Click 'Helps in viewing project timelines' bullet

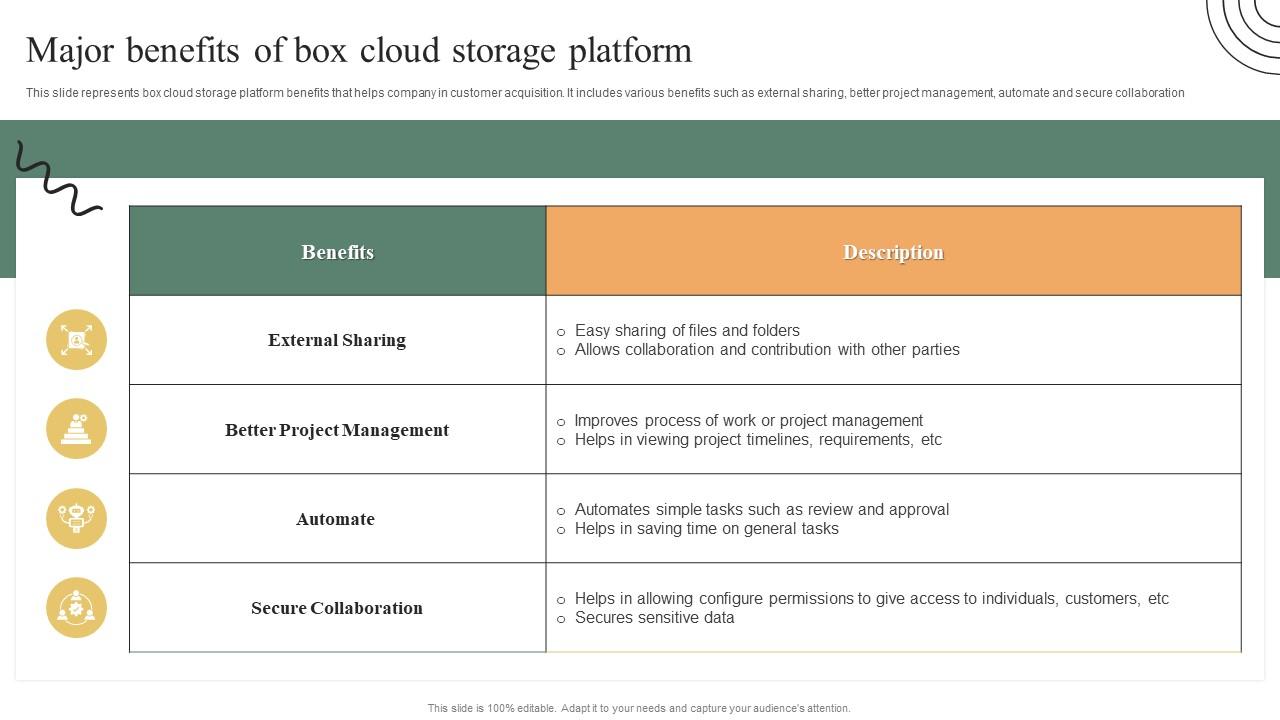758,440
